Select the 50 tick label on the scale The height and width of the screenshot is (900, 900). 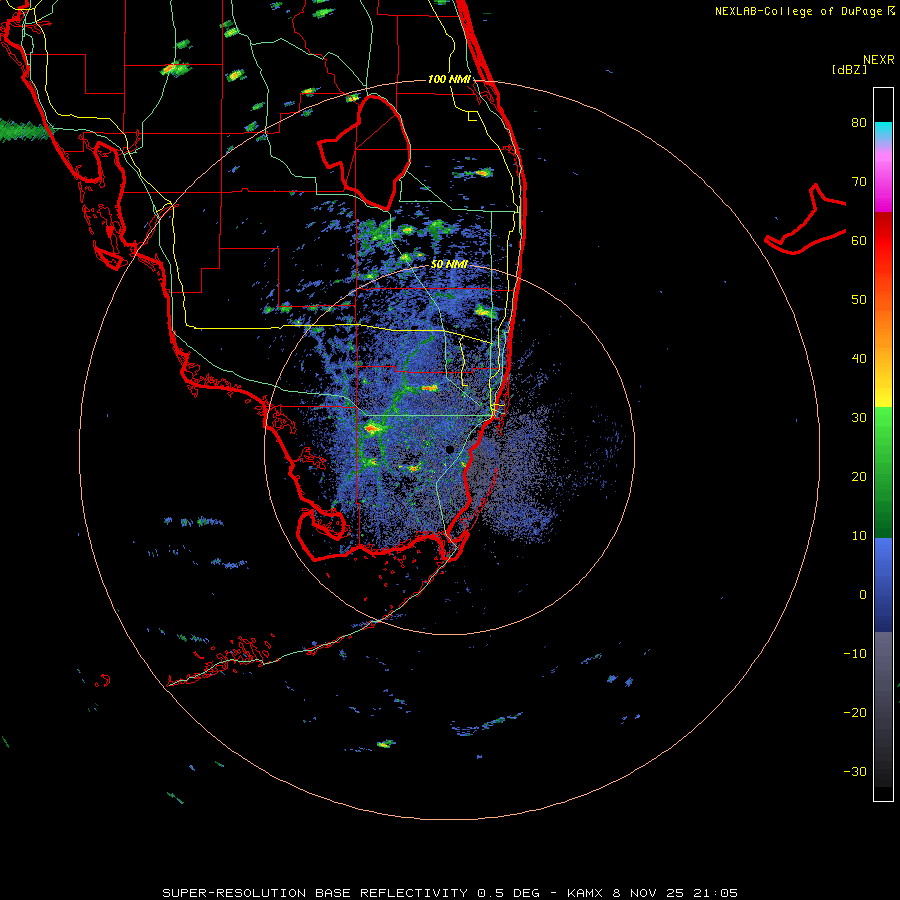point(859,300)
